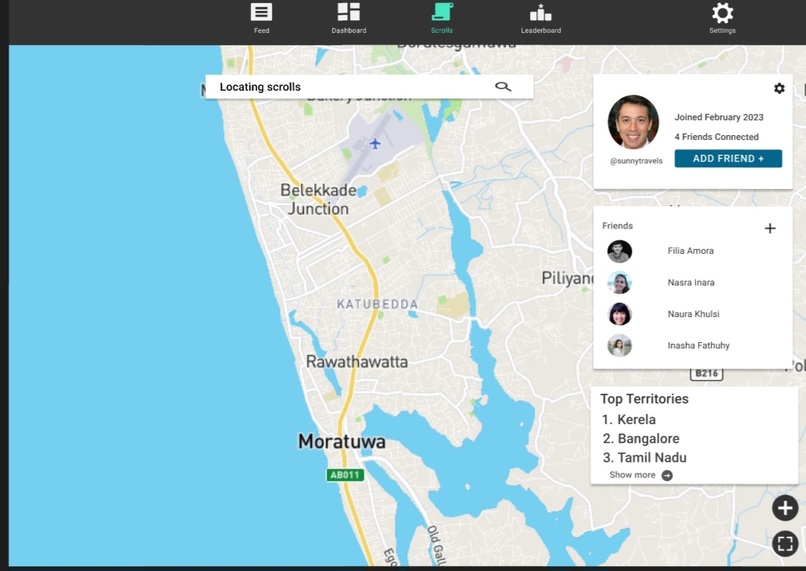Viewport: 806px width, 571px height.
Task: Switch to the Leaderboard tab label
Action: [541, 31]
